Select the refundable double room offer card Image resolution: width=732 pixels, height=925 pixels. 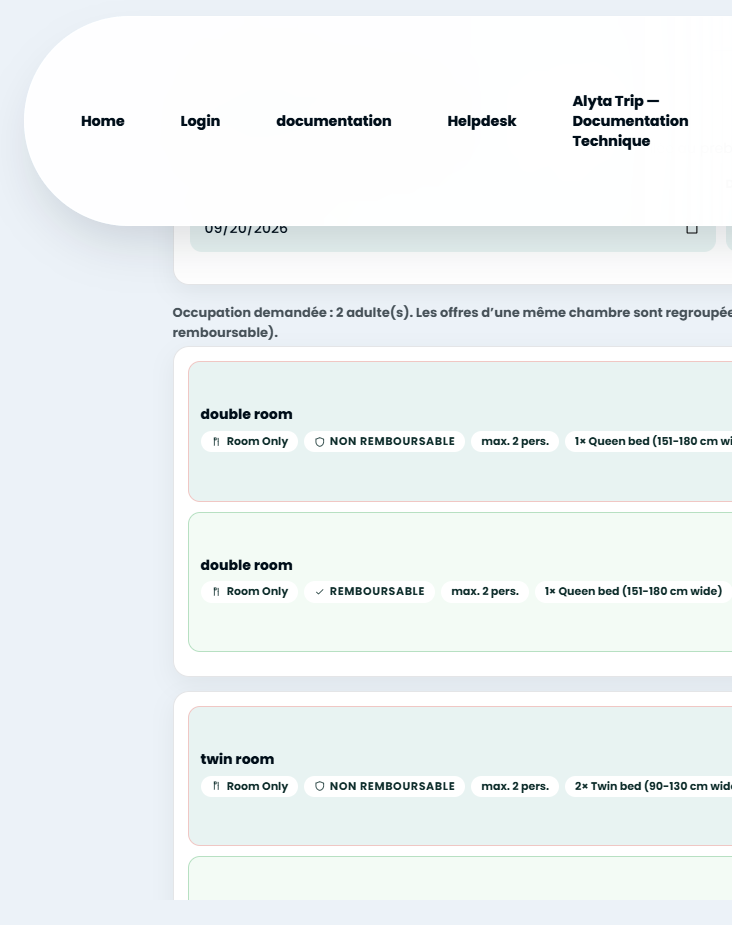pyautogui.click(x=460, y=582)
